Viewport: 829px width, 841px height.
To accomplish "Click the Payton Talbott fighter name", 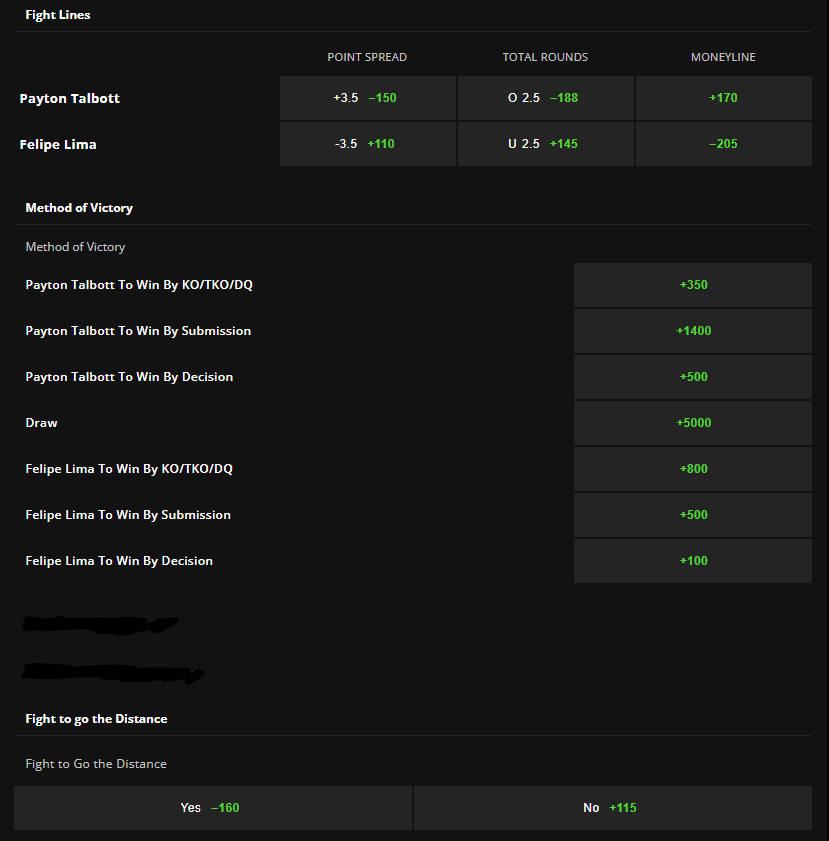I will (70, 99).
